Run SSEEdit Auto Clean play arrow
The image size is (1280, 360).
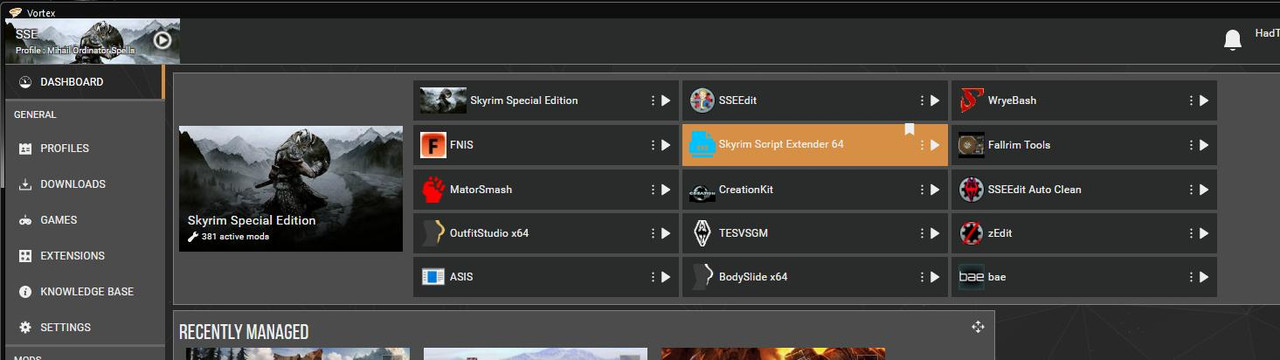pyautogui.click(x=1204, y=189)
